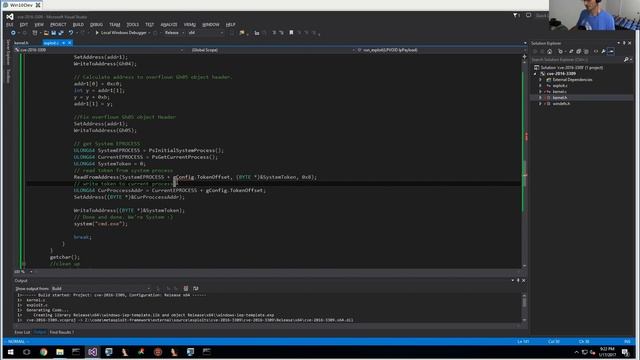Click the Open File toolbar icon
Screen dimensions: 640x360
[x=46, y=33]
